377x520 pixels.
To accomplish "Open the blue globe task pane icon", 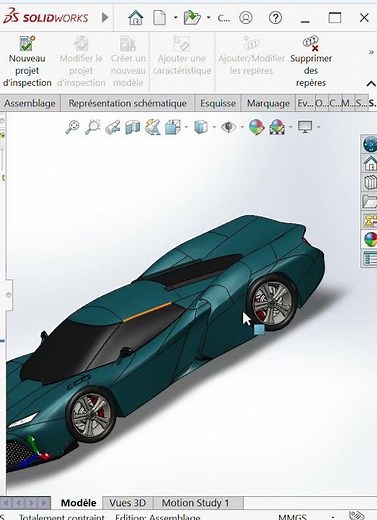I will [x=370, y=144].
